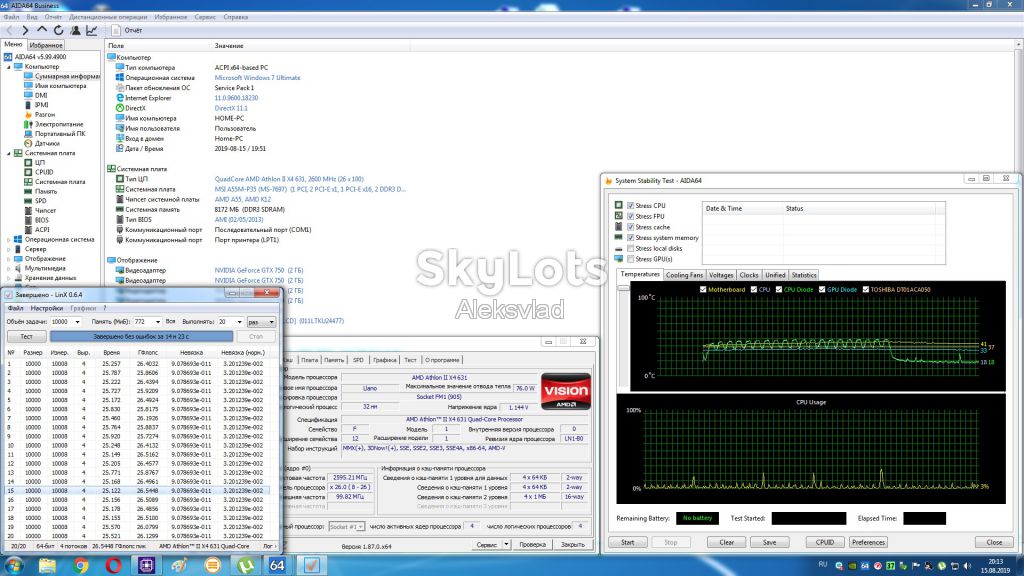Toggle GPU Diode graph checkbox
Screen dimensions: 1024x576
(822, 289)
